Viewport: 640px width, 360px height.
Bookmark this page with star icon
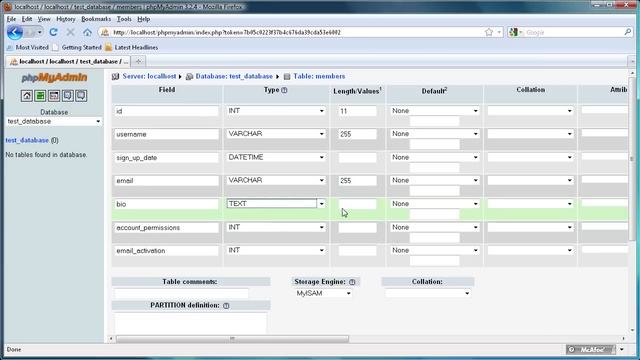(x=489, y=32)
